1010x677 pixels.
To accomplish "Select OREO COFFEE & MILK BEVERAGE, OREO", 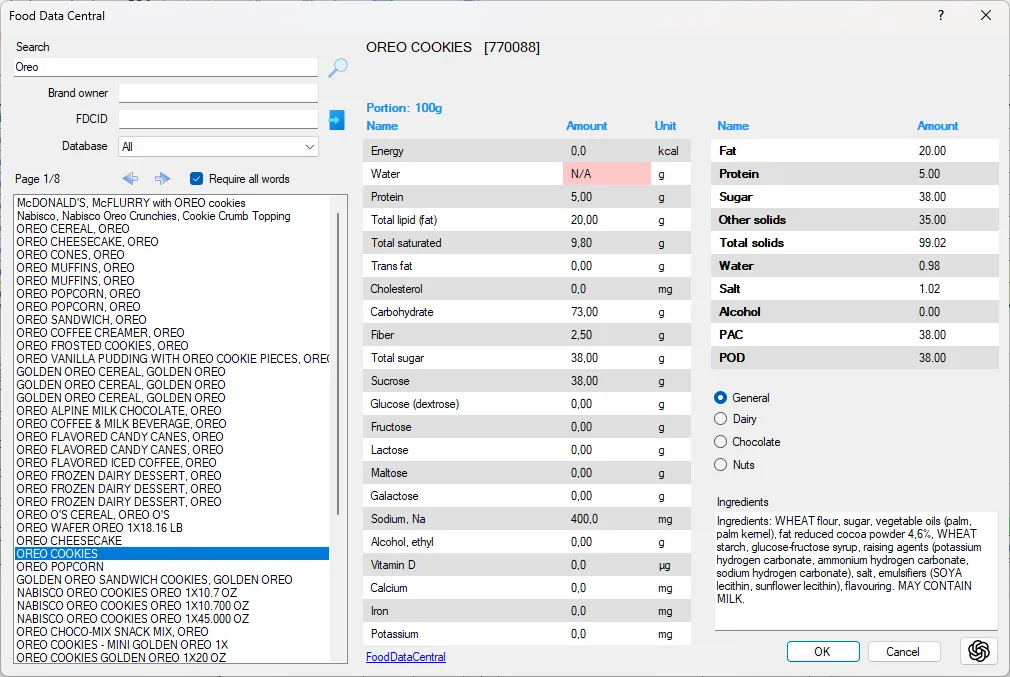I will pyautogui.click(x=121, y=423).
